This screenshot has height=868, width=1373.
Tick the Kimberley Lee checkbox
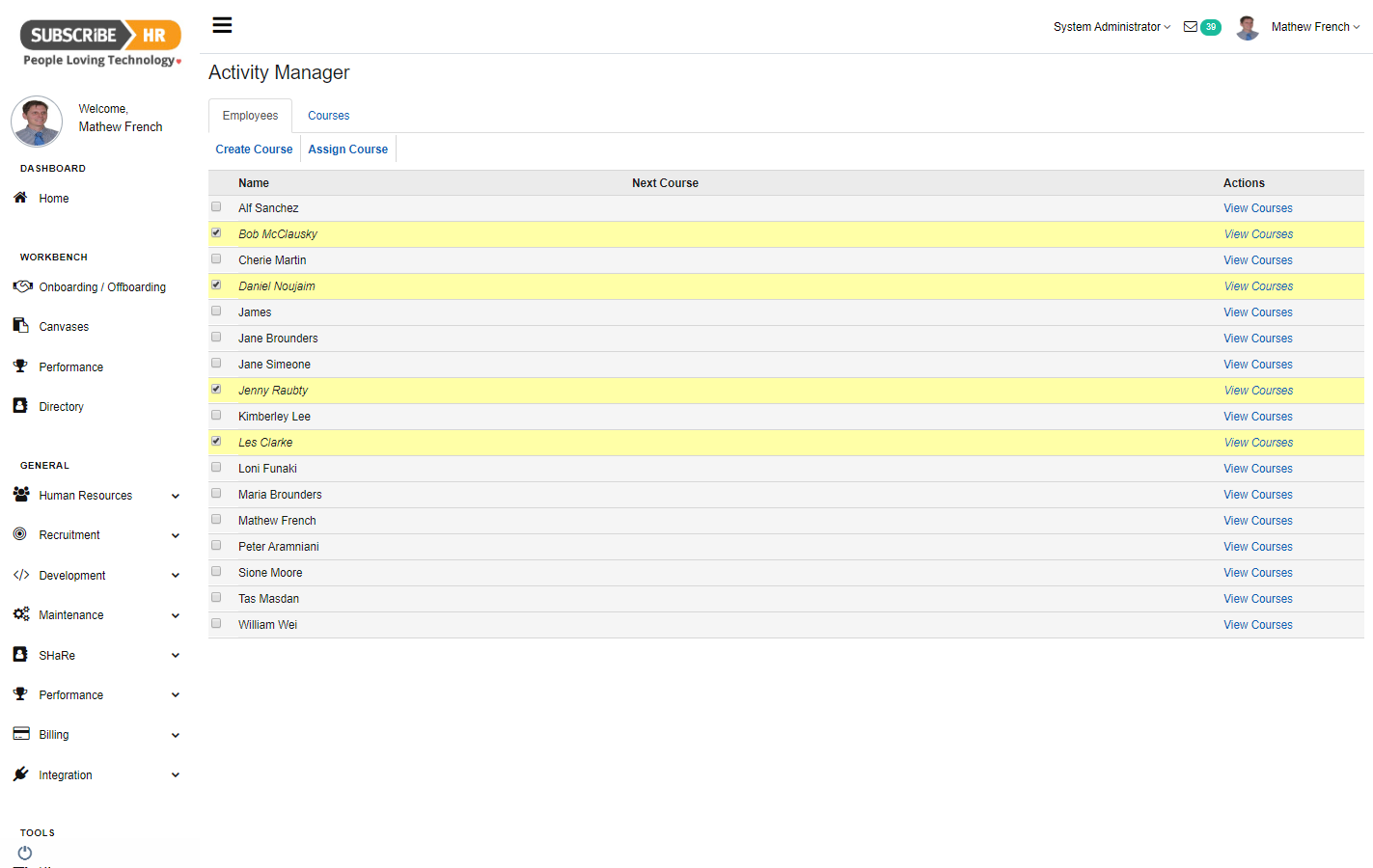(x=216, y=415)
